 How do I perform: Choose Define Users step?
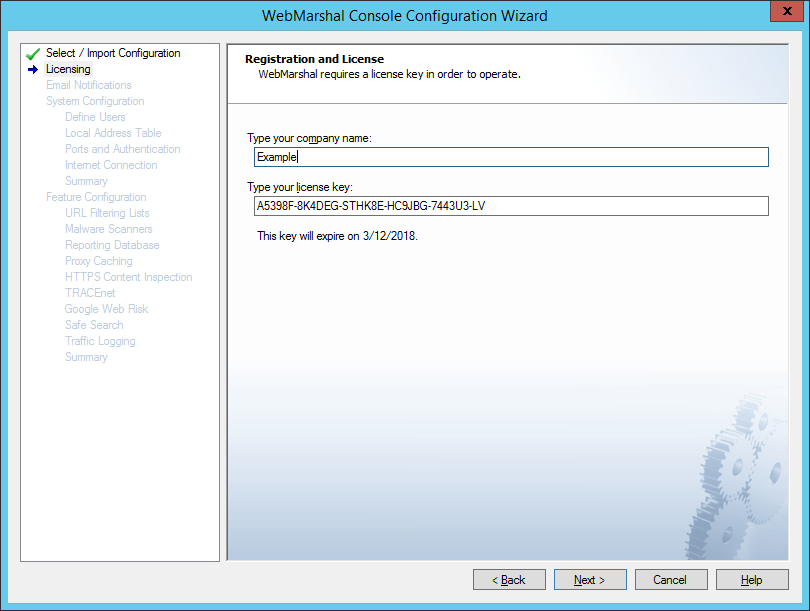point(95,117)
